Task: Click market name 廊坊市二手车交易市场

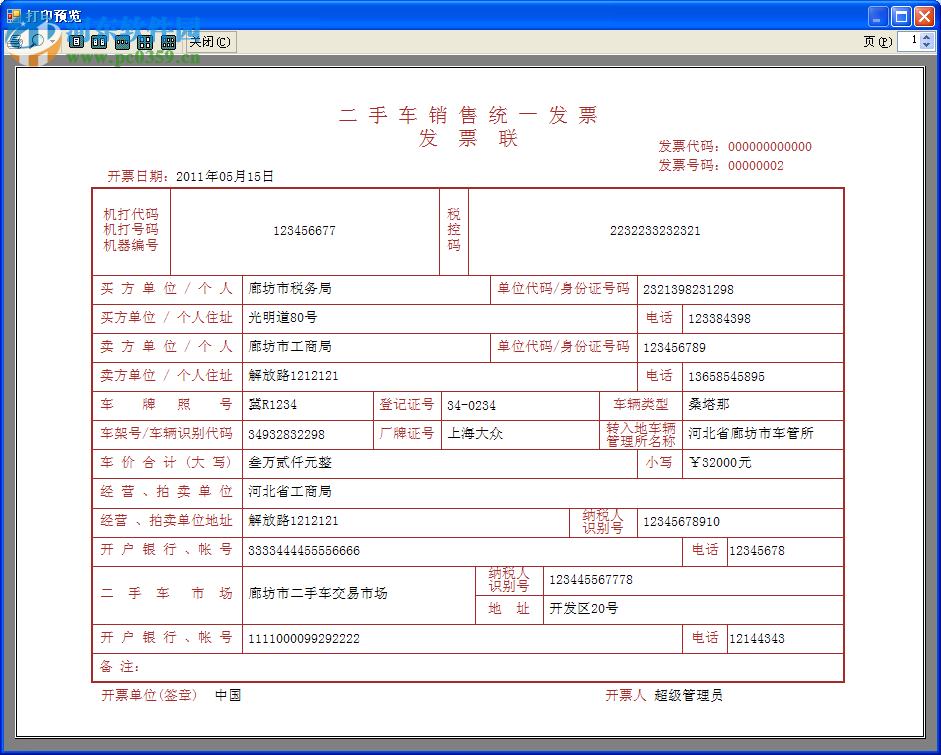Action: tap(317, 594)
